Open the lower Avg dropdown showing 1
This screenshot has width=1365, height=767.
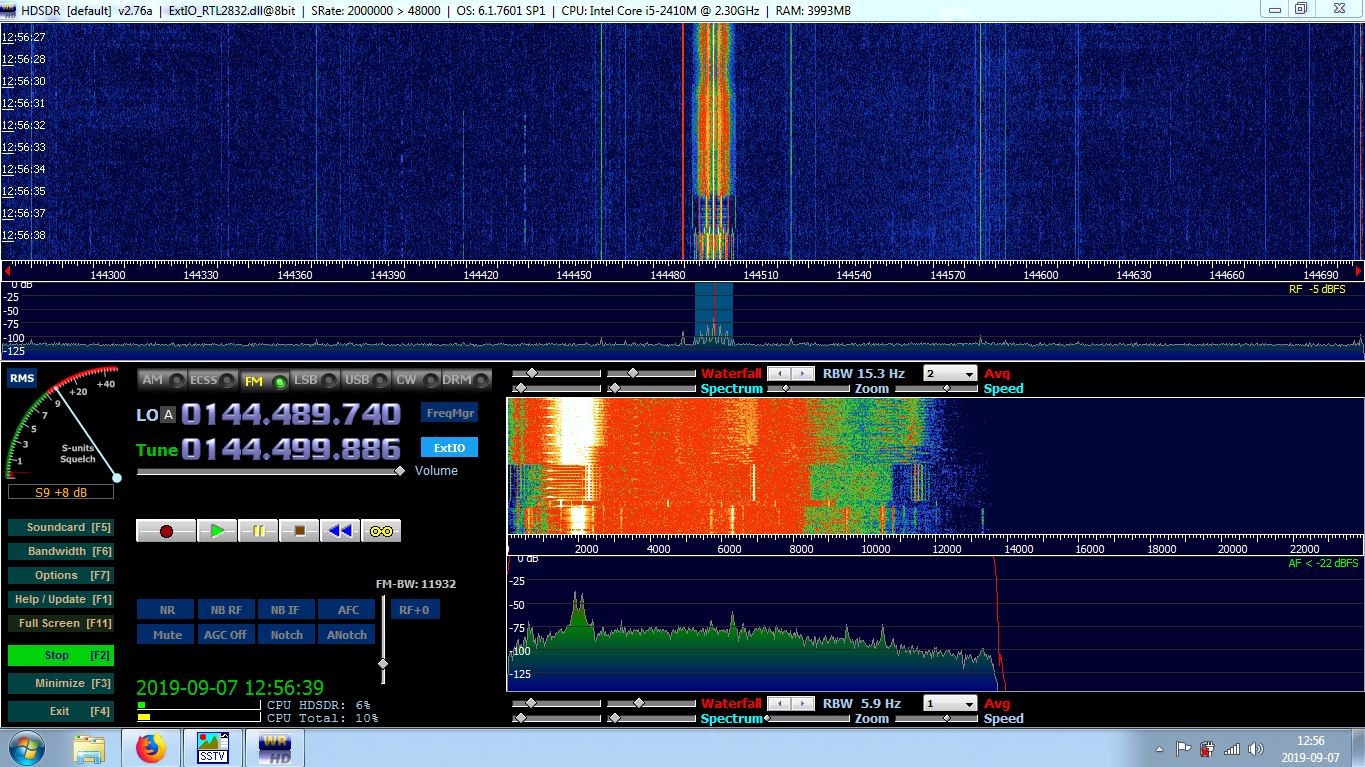tap(949, 704)
